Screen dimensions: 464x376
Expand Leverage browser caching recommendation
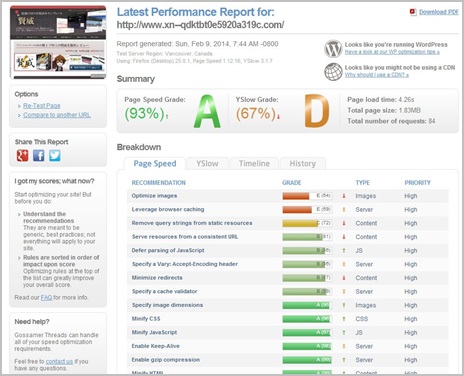168,210
